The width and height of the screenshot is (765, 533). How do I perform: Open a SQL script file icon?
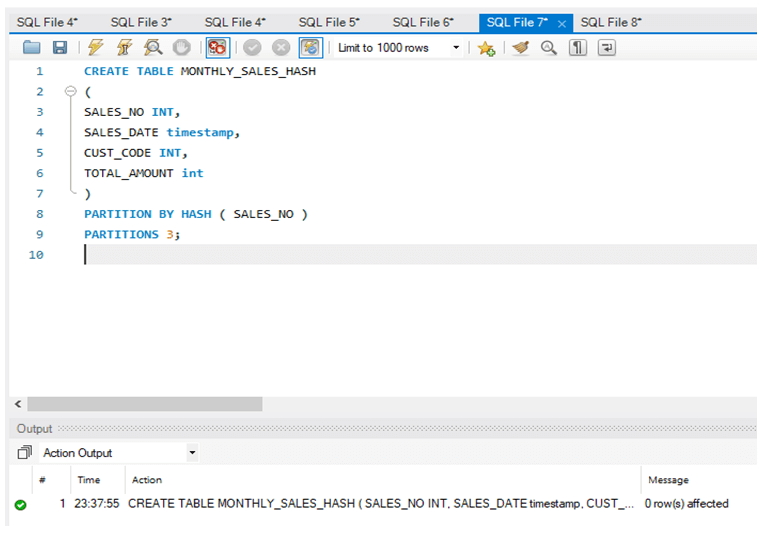(x=32, y=47)
